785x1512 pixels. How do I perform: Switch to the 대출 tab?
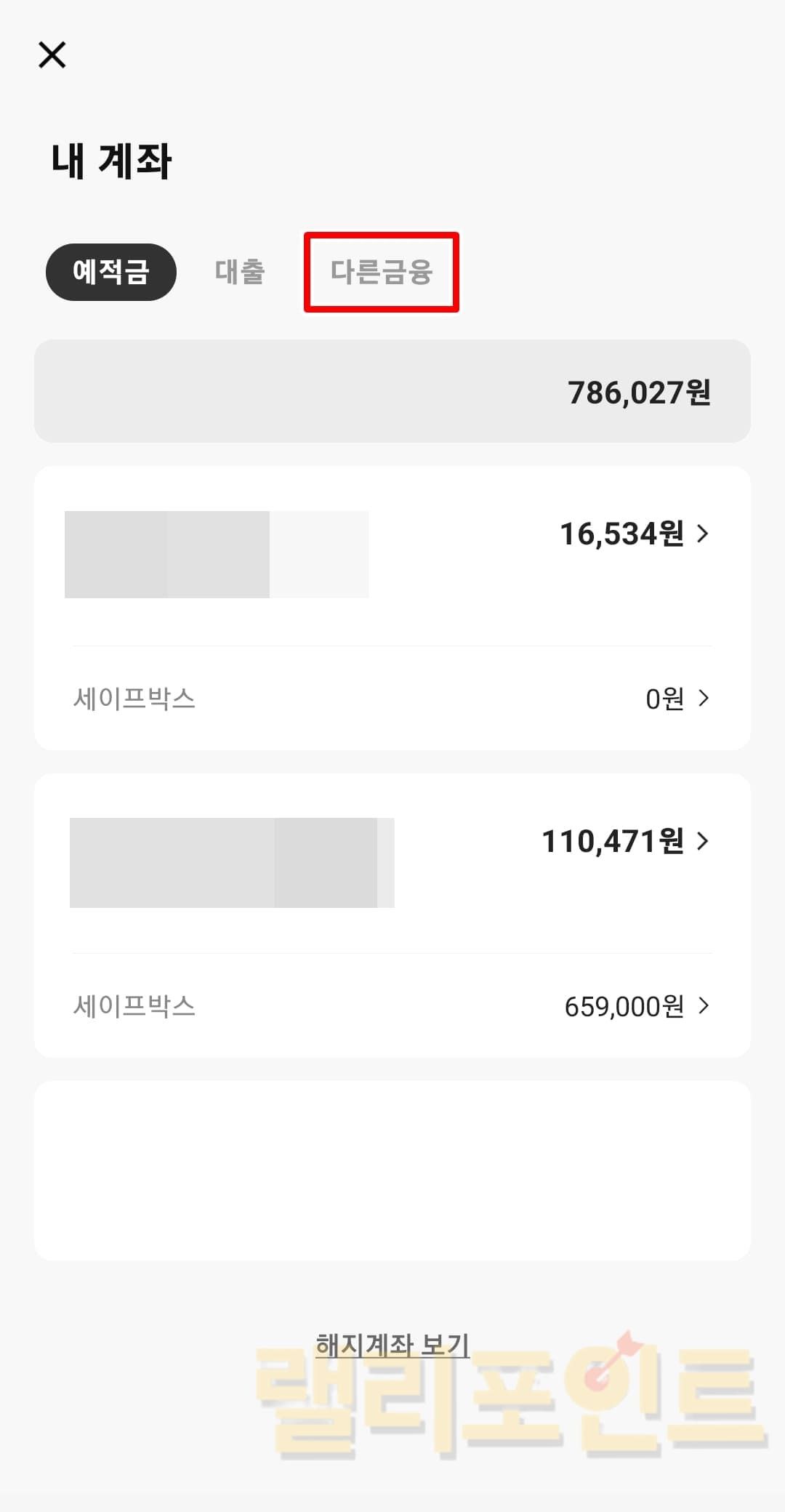[240, 272]
